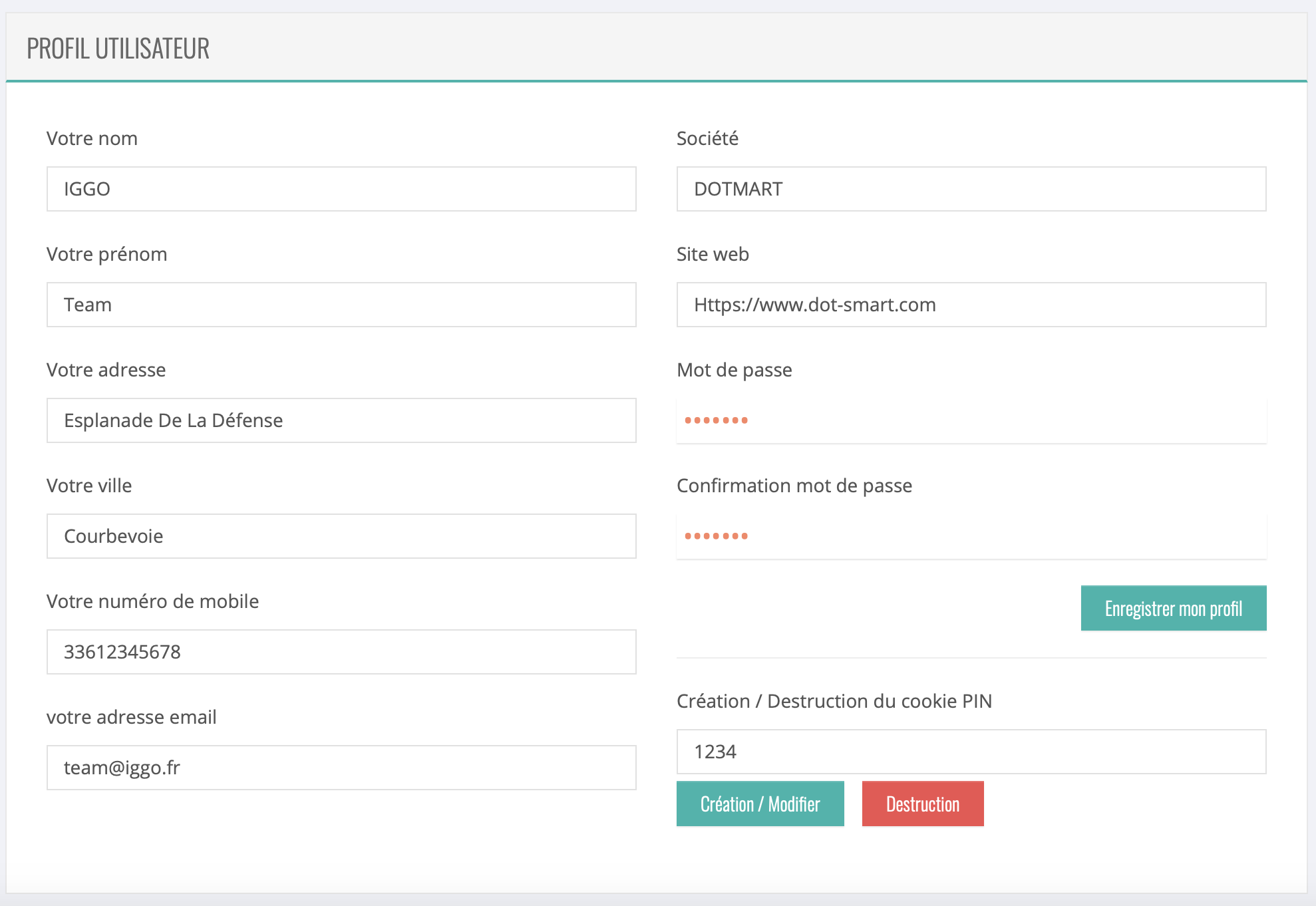Image resolution: width=1316 pixels, height=906 pixels.
Task: Click the Enregistrer mon profil button
Action: [1173, 608]
